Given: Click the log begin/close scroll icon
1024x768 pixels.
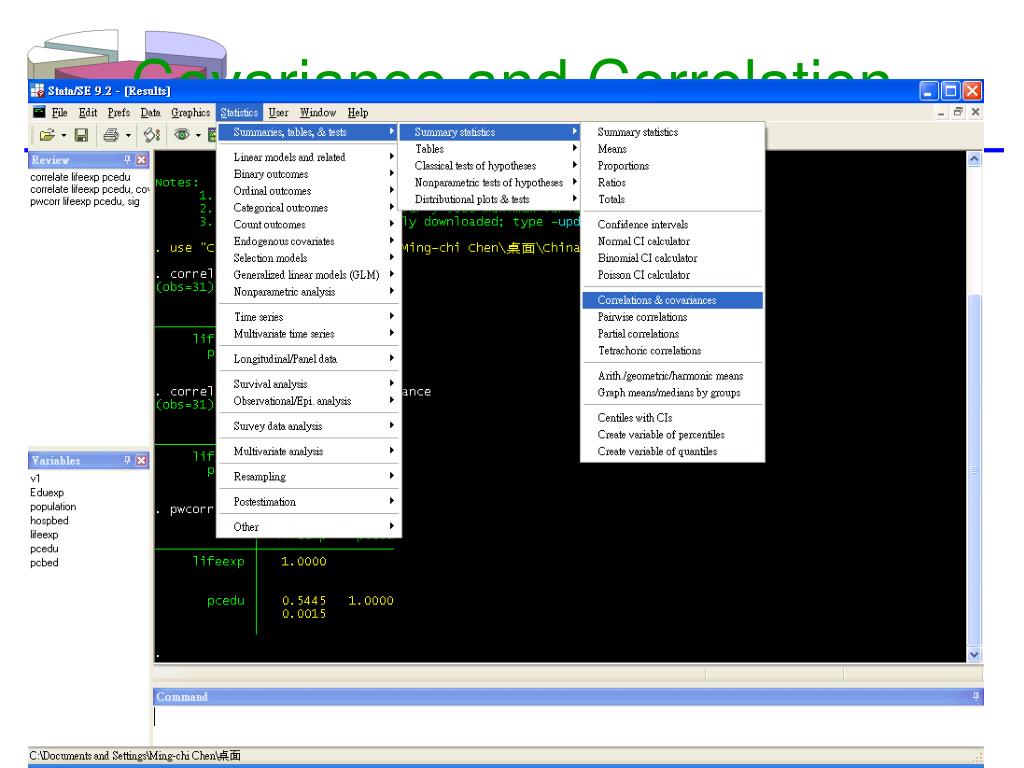Looking at the screenshot, I should [x=152, y=135].
